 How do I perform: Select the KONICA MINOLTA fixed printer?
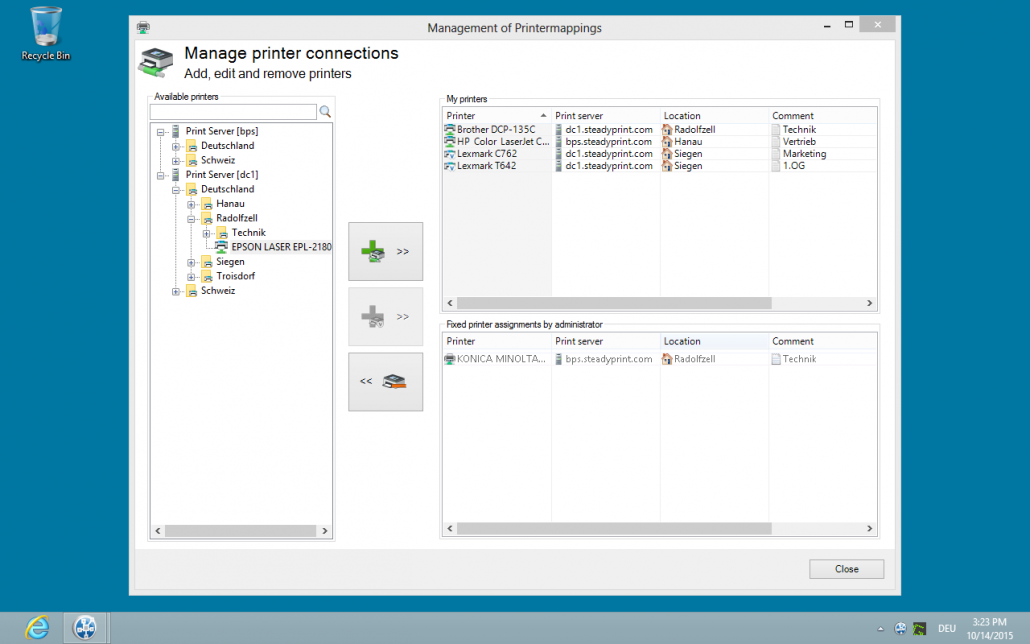(x=496, y=359)
